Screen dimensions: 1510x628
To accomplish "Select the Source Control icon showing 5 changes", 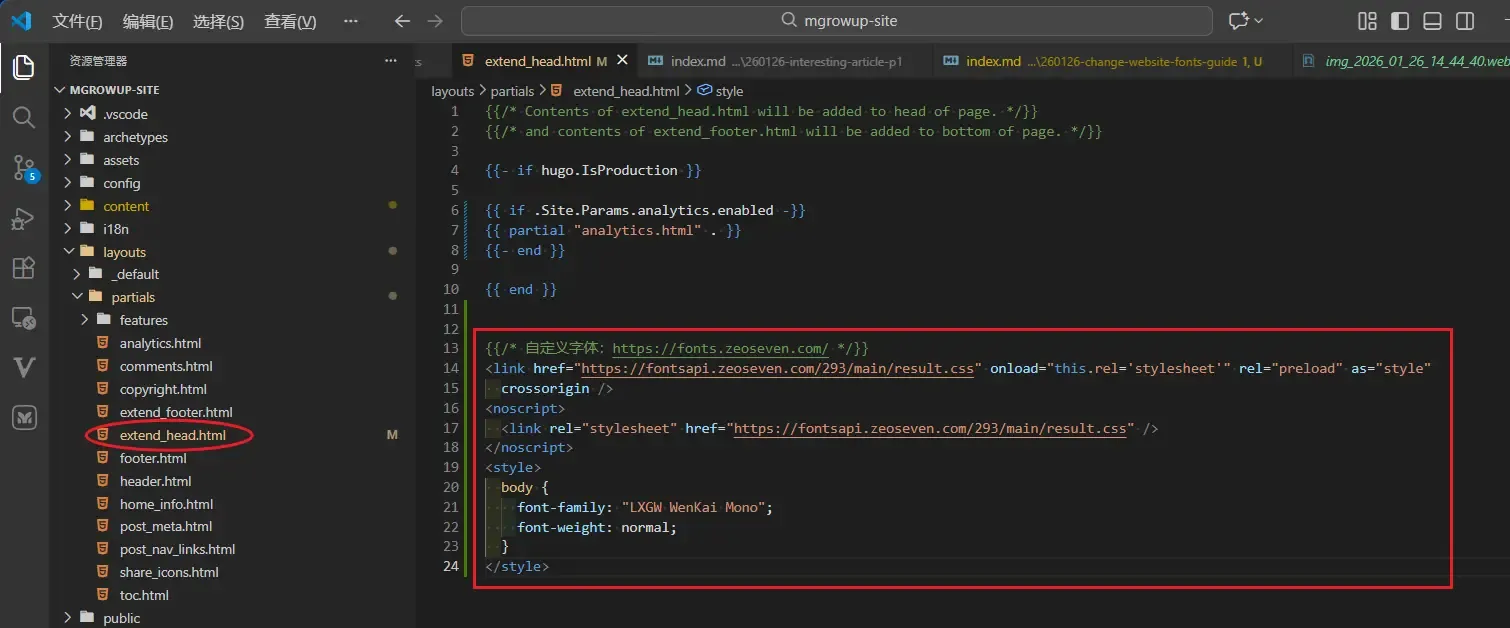I will (24, 168).
